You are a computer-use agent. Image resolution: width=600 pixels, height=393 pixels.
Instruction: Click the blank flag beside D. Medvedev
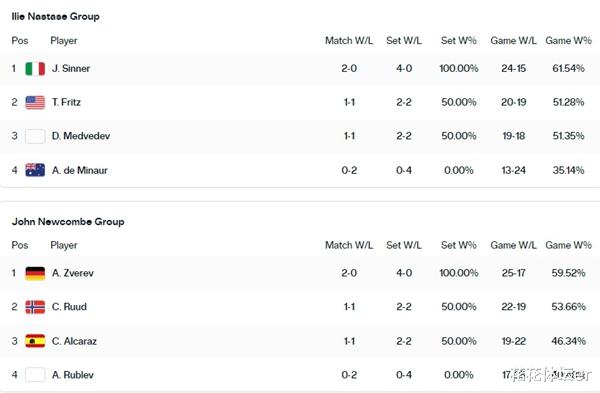tap(35, 136)
